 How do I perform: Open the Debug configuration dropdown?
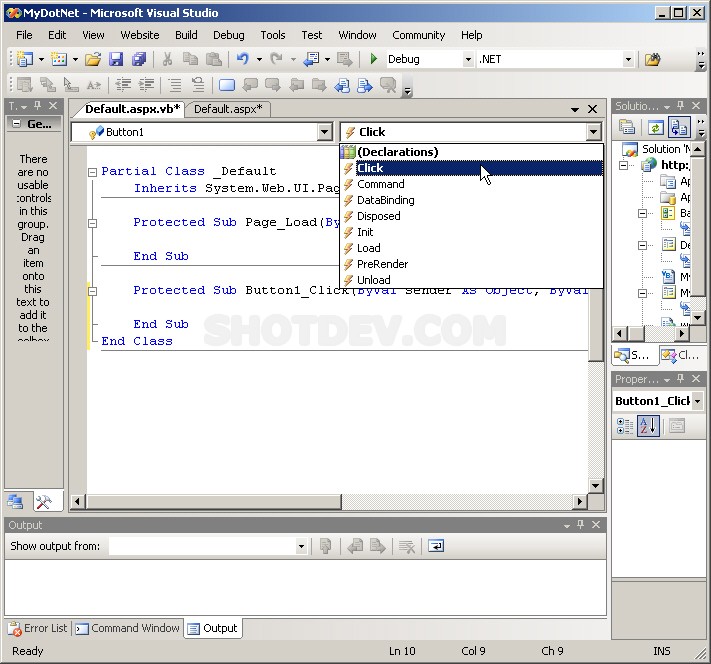[x=467, y=60]
